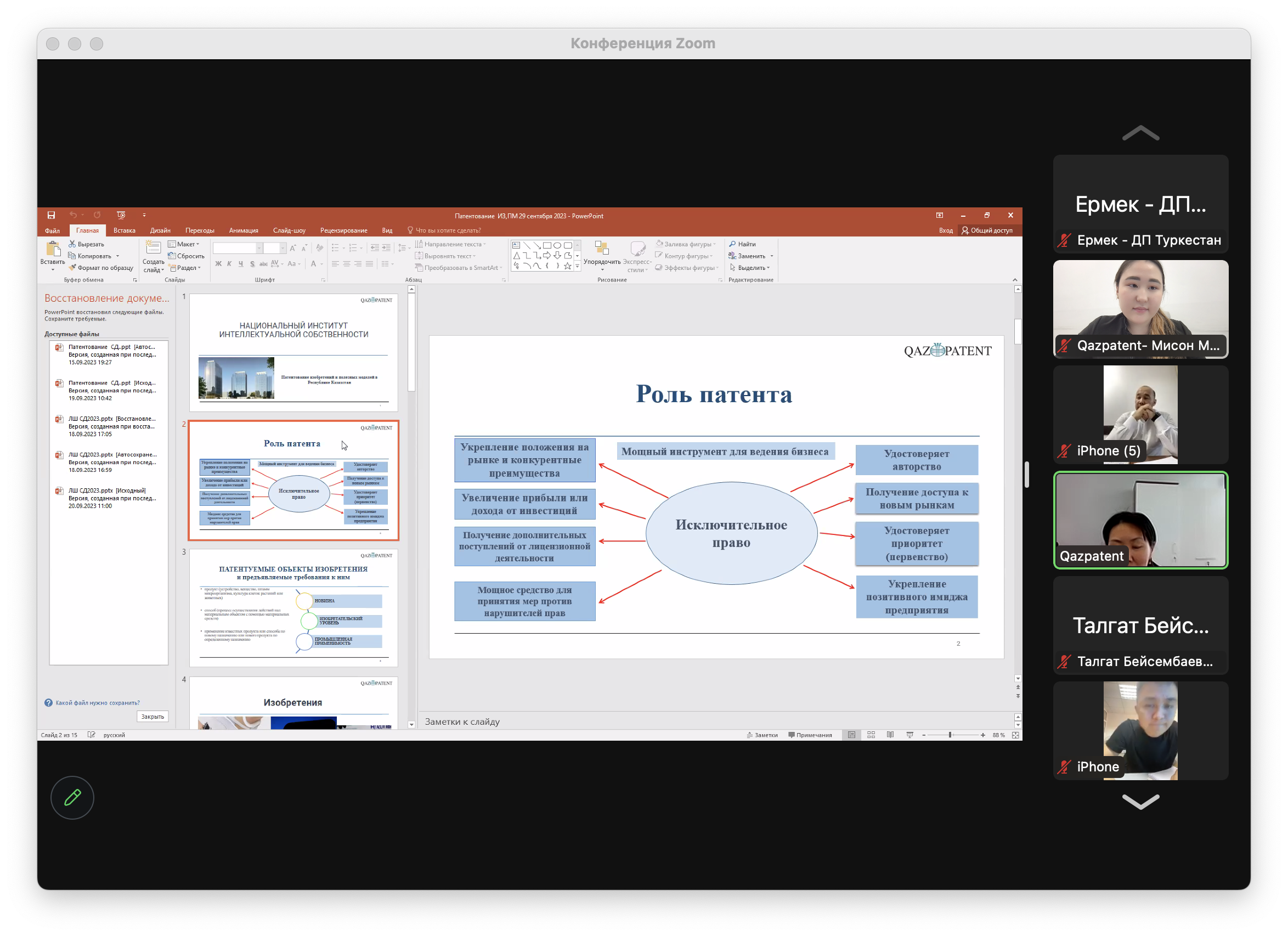Click the Find (Найти) magnifier icon

(733, 244)
